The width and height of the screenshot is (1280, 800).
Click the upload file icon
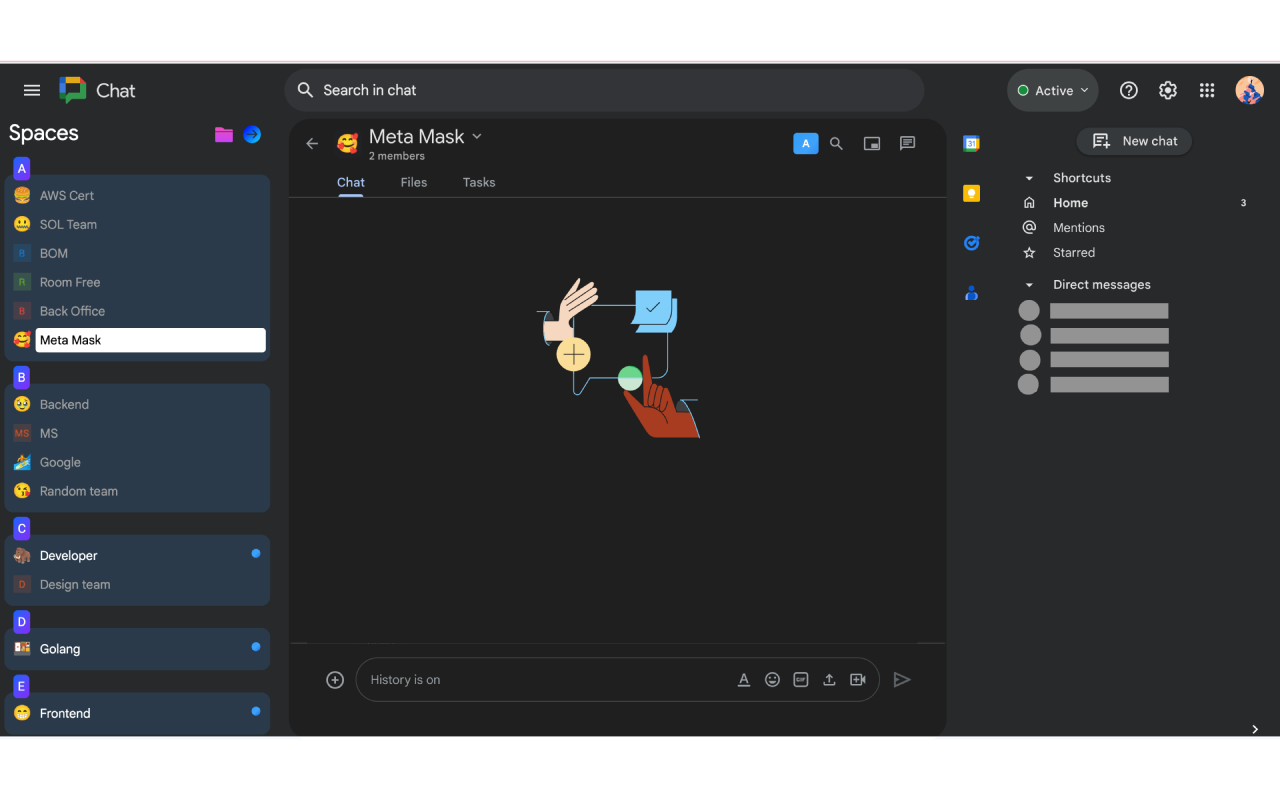click(829, 680)
